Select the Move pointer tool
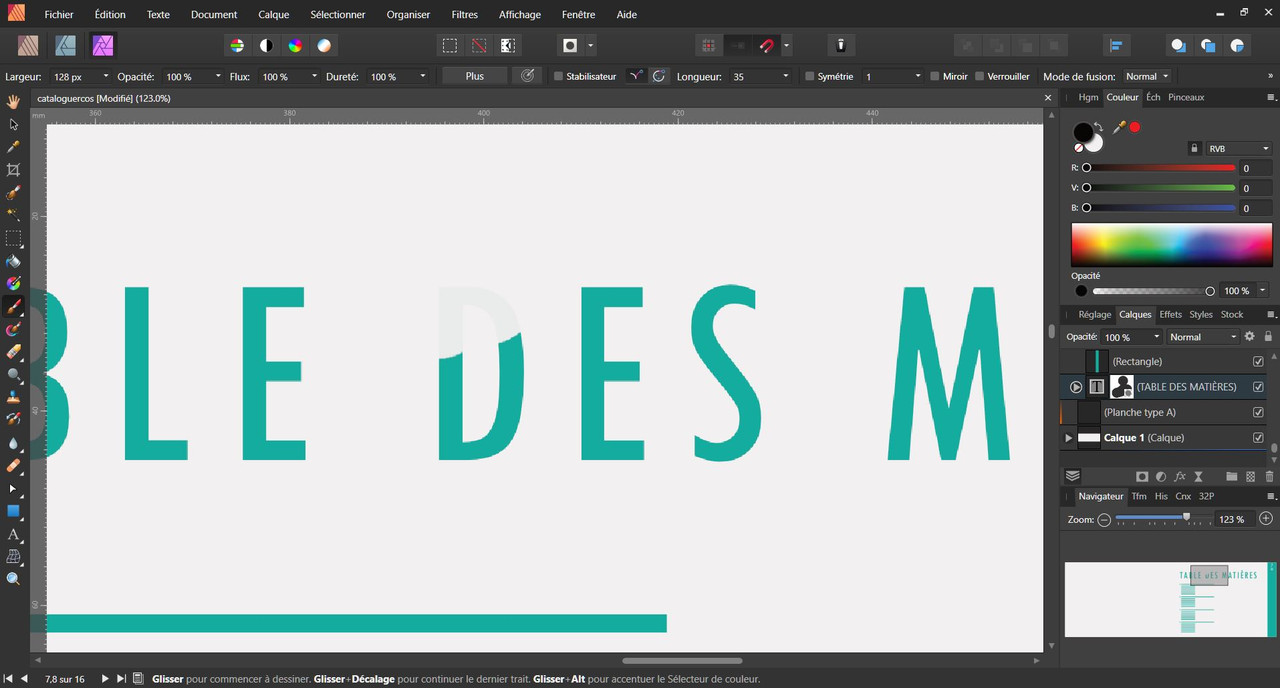Image resolution: width=1280 pixels, height=688 pixels. [x=14, y=124]
